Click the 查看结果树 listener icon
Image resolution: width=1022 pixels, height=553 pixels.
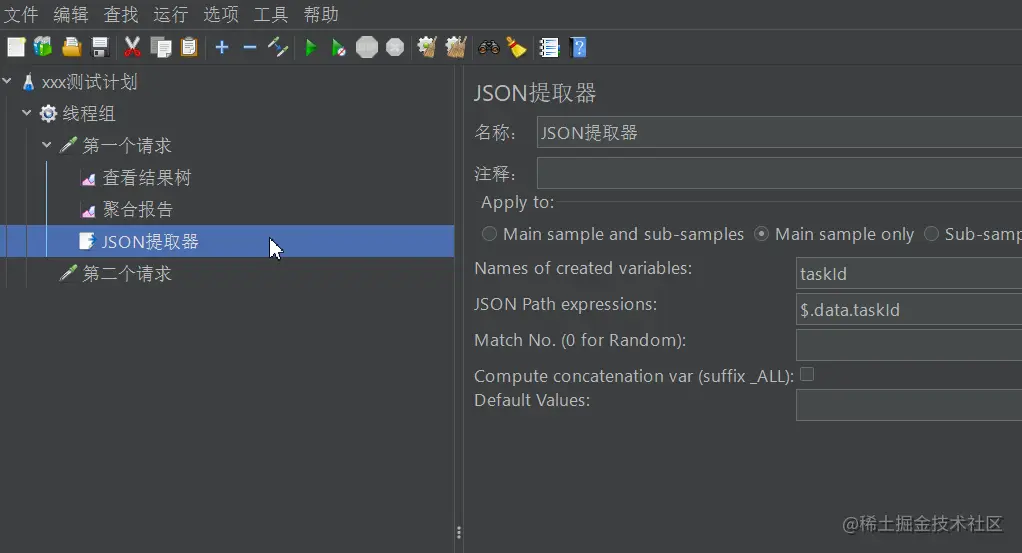tap(89, 178)
